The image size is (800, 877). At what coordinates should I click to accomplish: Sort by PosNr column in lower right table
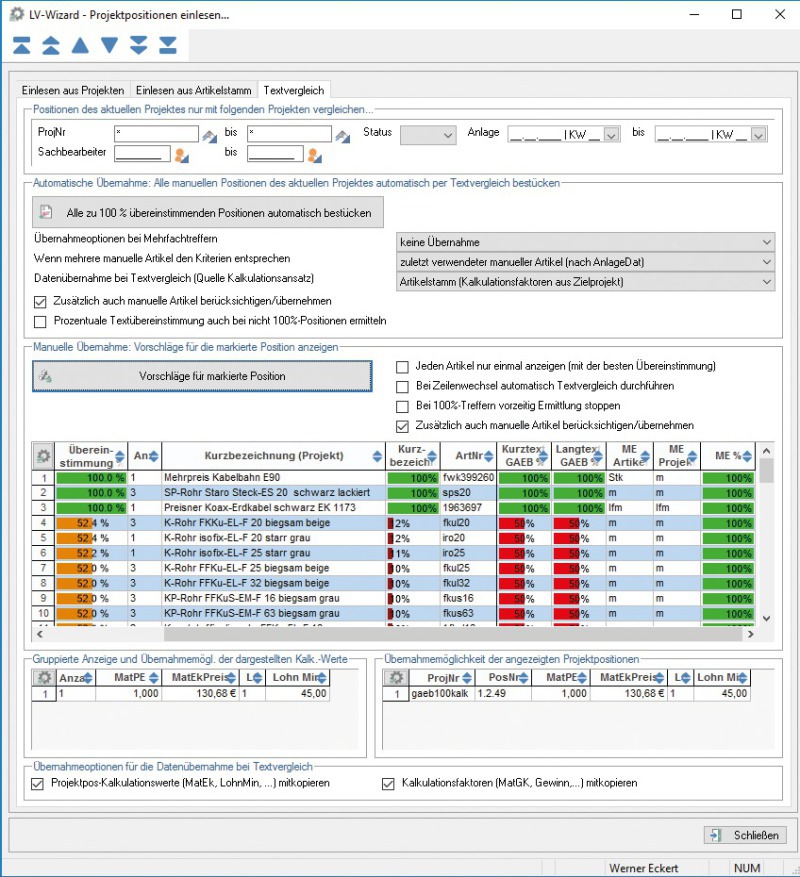coord(524,678)
